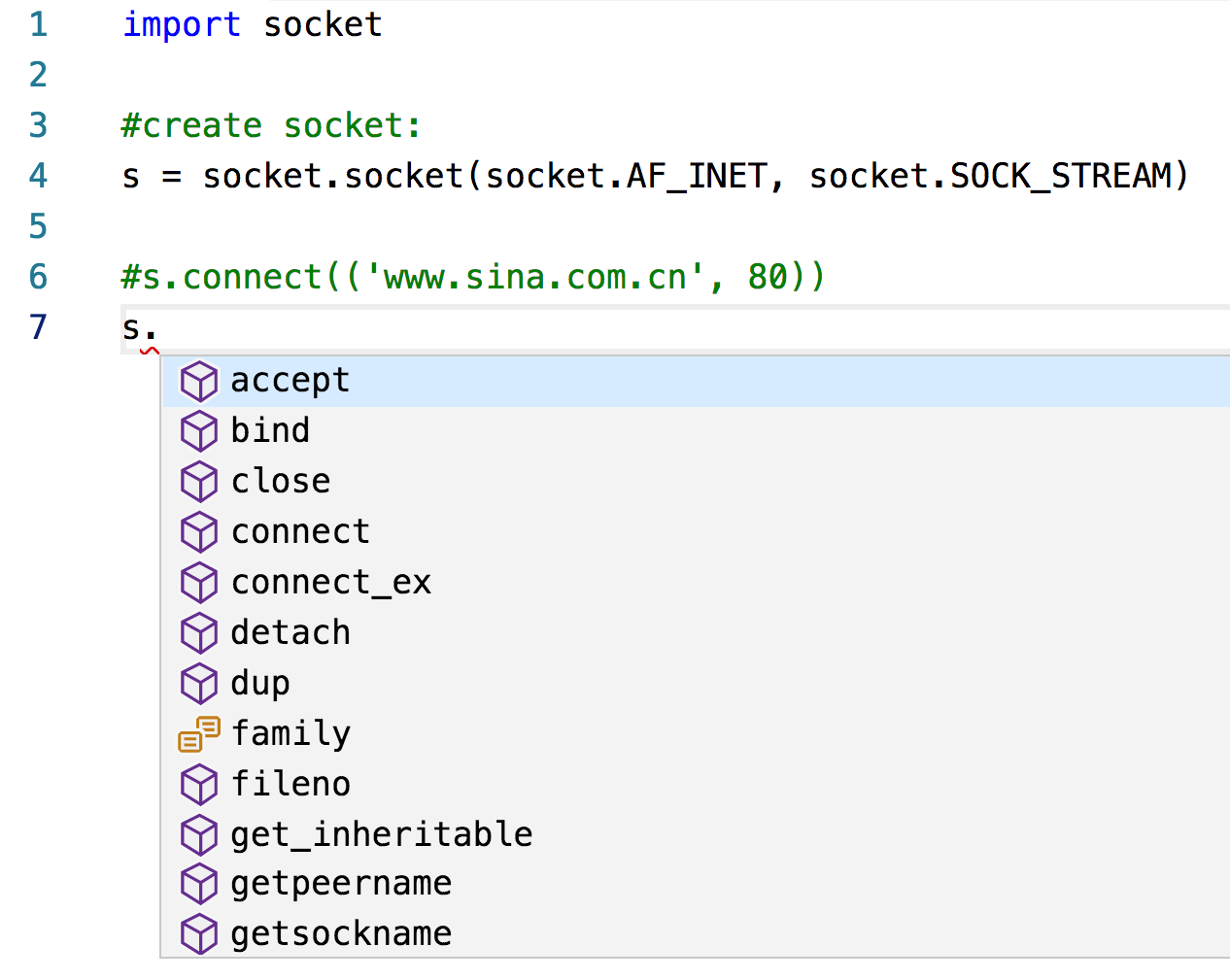The width and height of the screenshot is (1230, 980).
Task: Click the commented s.connect line
Action: click(472, 277)
